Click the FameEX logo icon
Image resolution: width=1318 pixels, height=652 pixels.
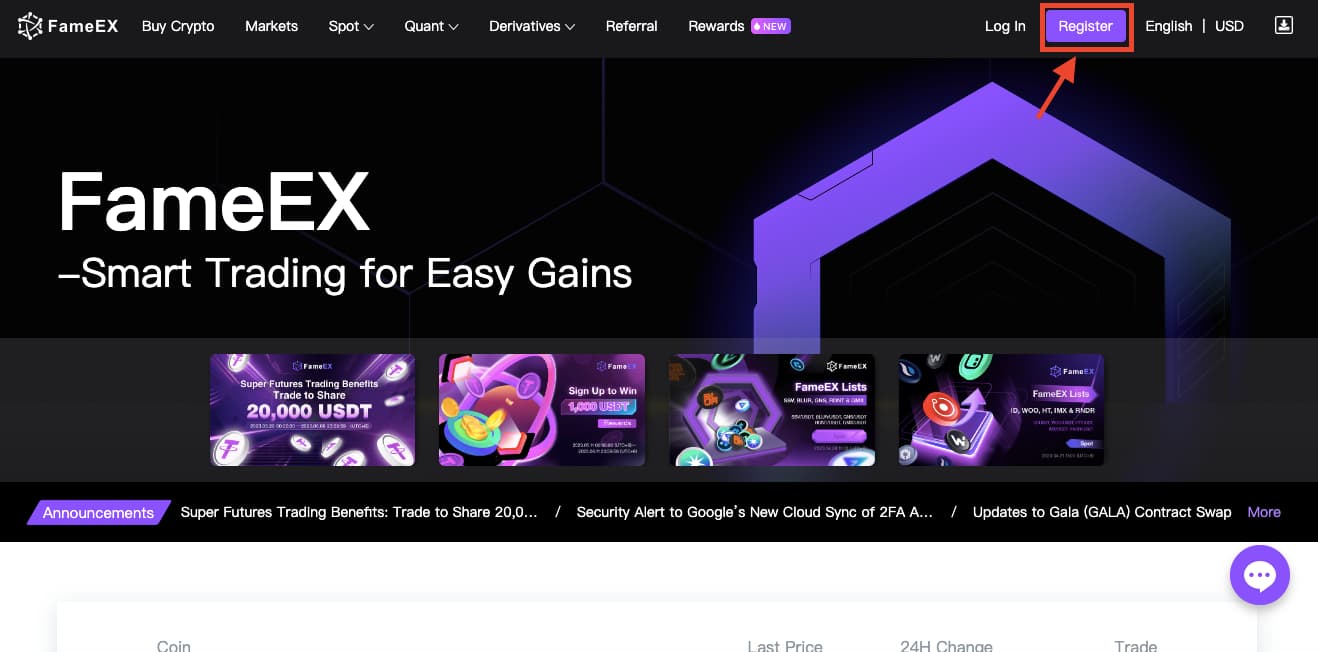tap(30, 26)
